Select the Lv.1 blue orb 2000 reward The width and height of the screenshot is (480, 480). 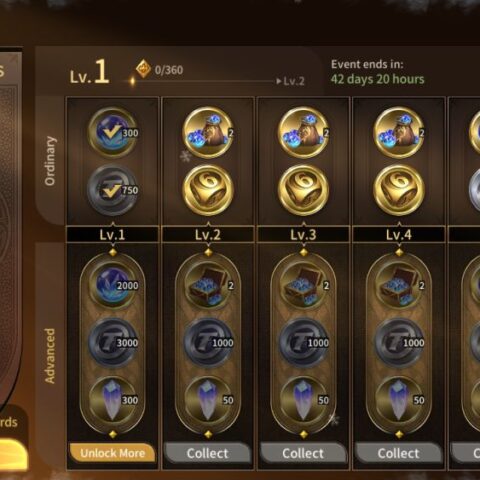113,285
